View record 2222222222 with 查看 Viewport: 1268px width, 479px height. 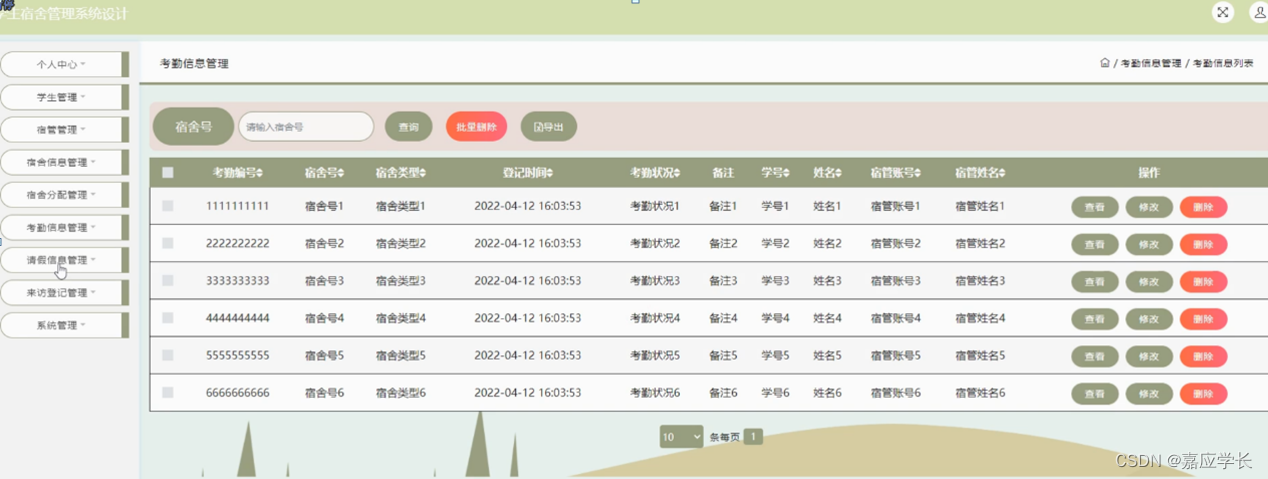click(1095, 245)
